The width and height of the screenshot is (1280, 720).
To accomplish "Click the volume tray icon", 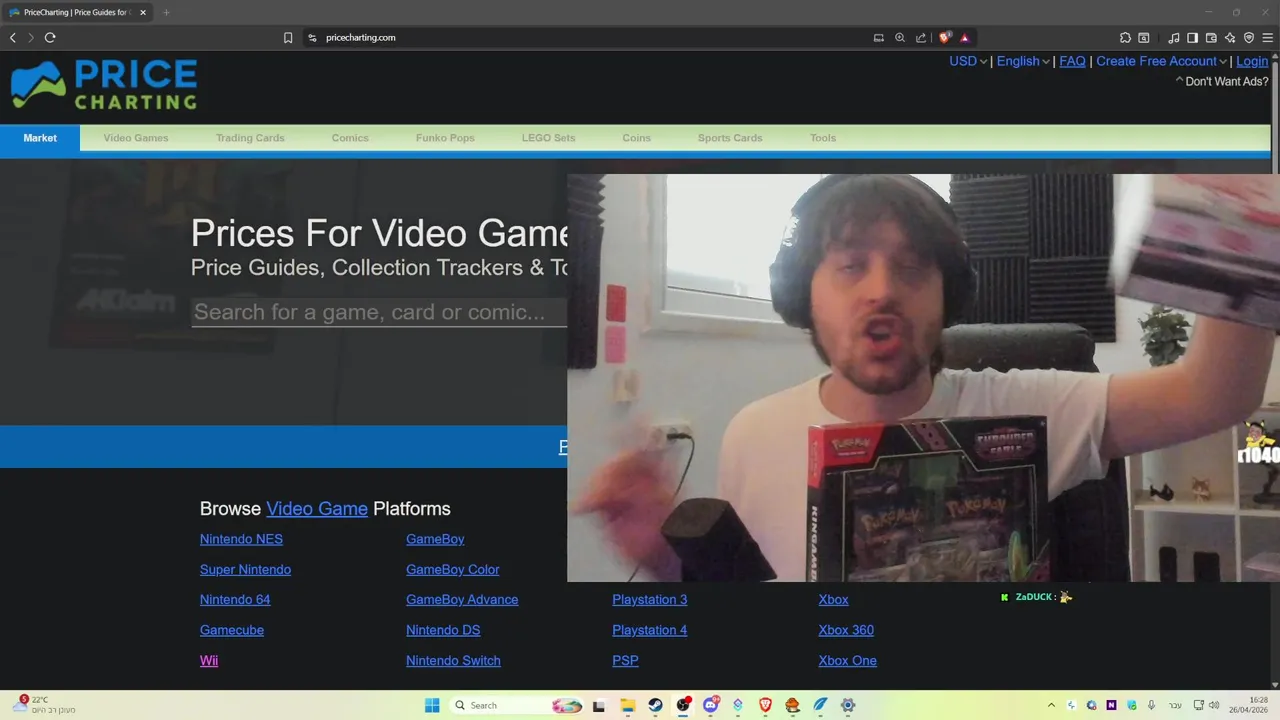I will tap(1214, 705).
